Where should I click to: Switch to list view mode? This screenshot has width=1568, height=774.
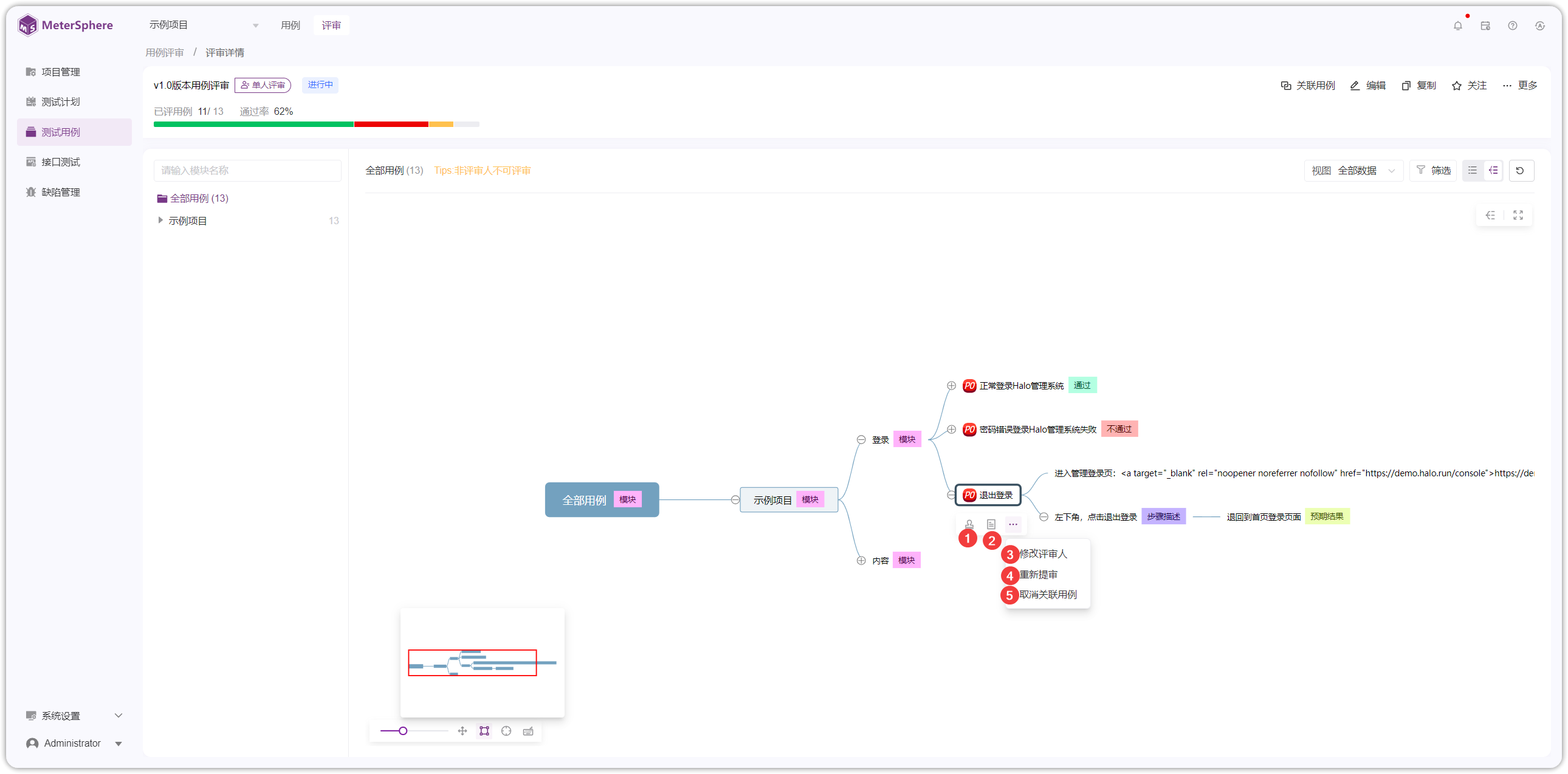(x=1473, y=170)
